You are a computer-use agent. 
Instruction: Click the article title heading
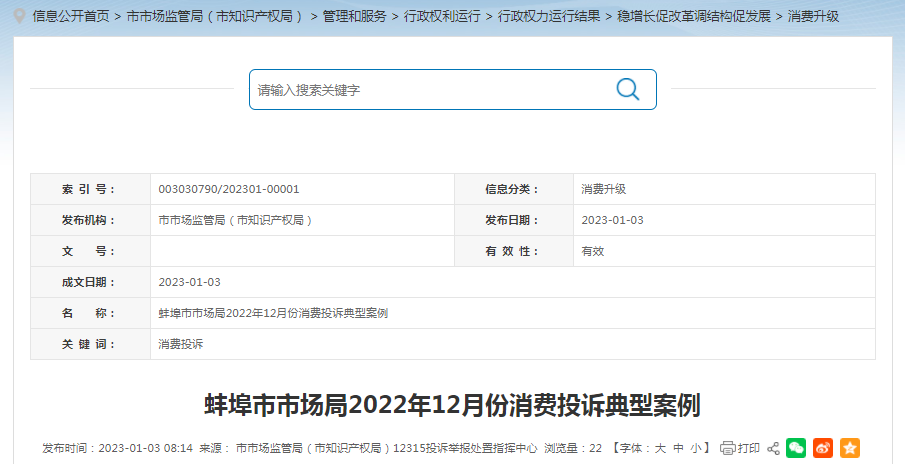[x=452, y=405]
